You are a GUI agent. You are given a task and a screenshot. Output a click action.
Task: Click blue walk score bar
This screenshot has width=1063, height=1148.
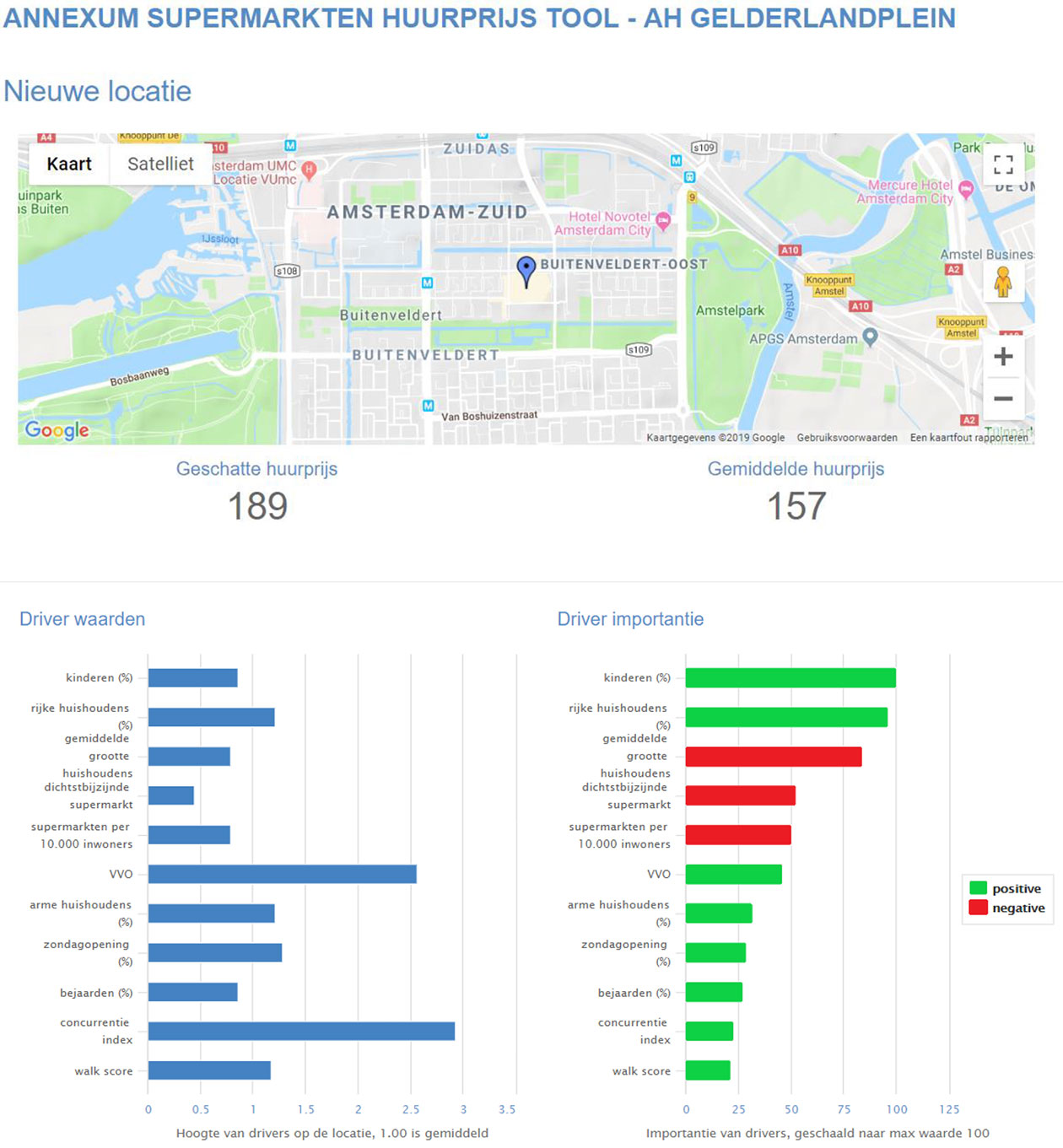(209, 1070)
